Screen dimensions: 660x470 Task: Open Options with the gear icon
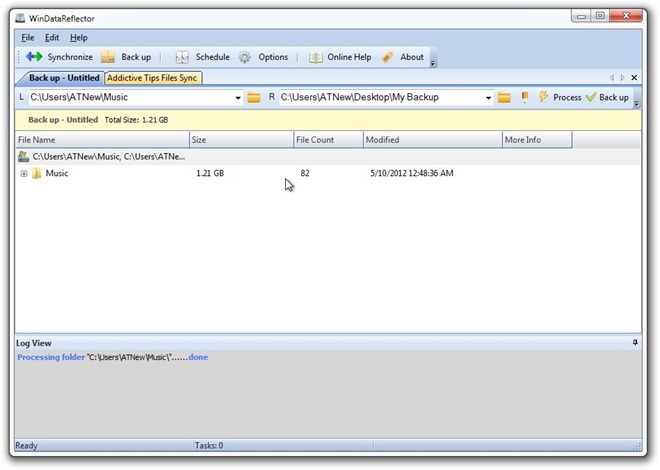[245, 57]
